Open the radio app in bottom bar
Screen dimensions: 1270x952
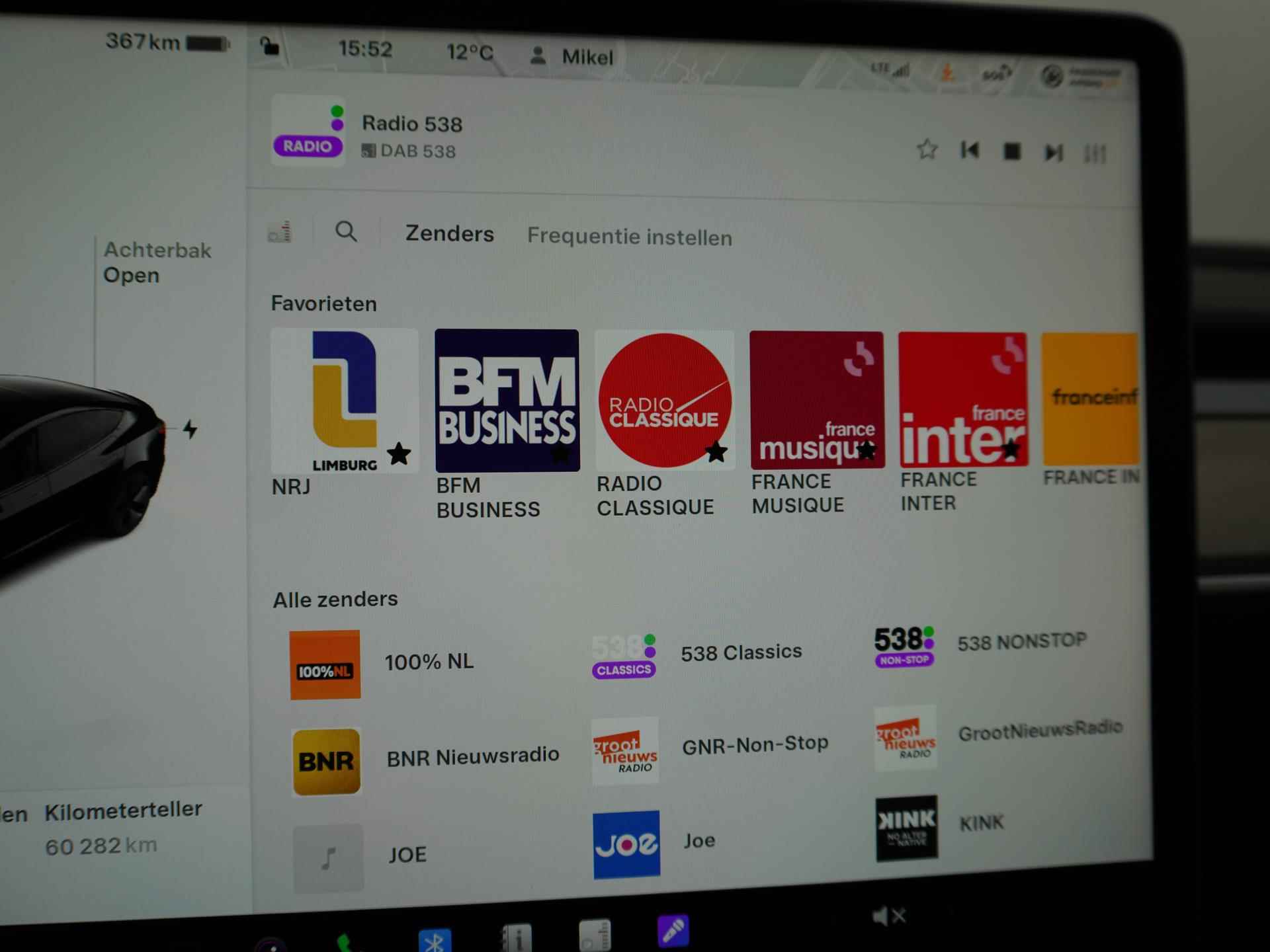click(x=595, y=935)
